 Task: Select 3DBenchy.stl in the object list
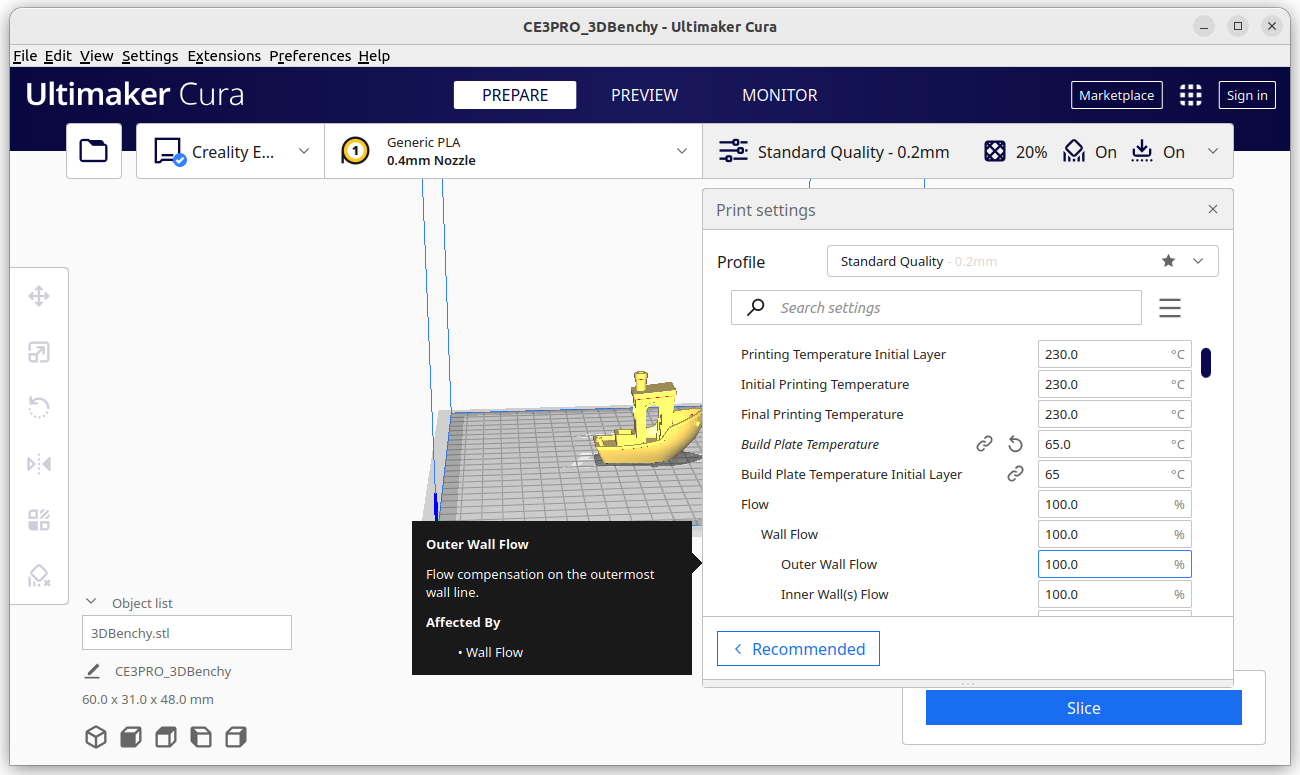tap(187, 633)
